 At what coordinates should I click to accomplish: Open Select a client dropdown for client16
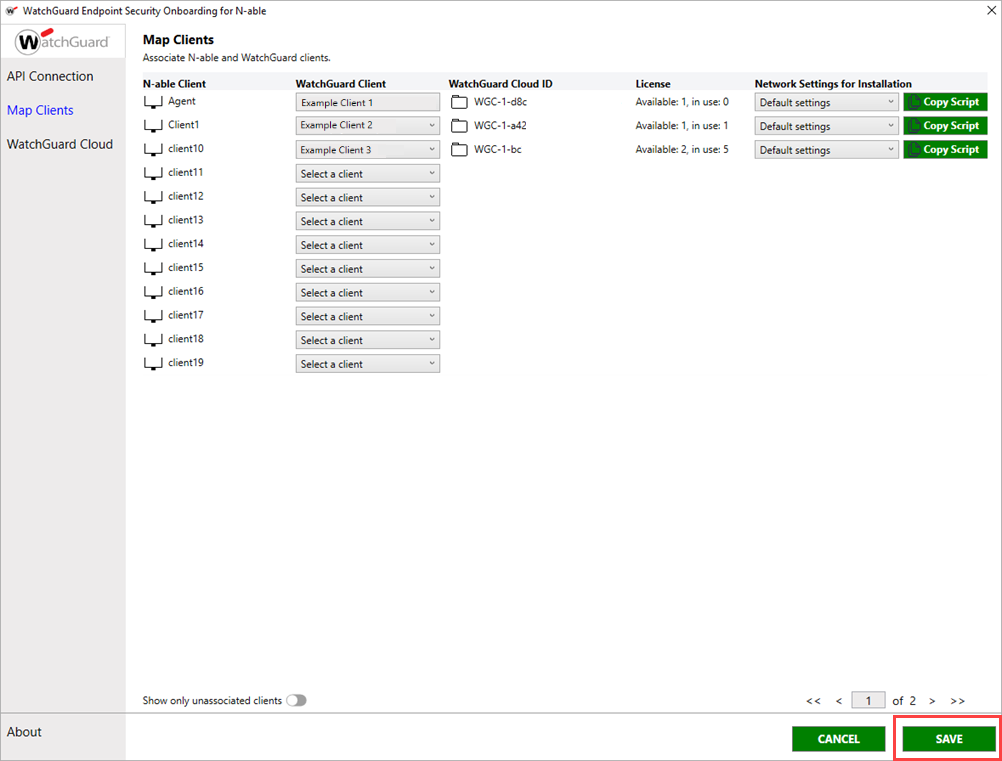point(367,293)
